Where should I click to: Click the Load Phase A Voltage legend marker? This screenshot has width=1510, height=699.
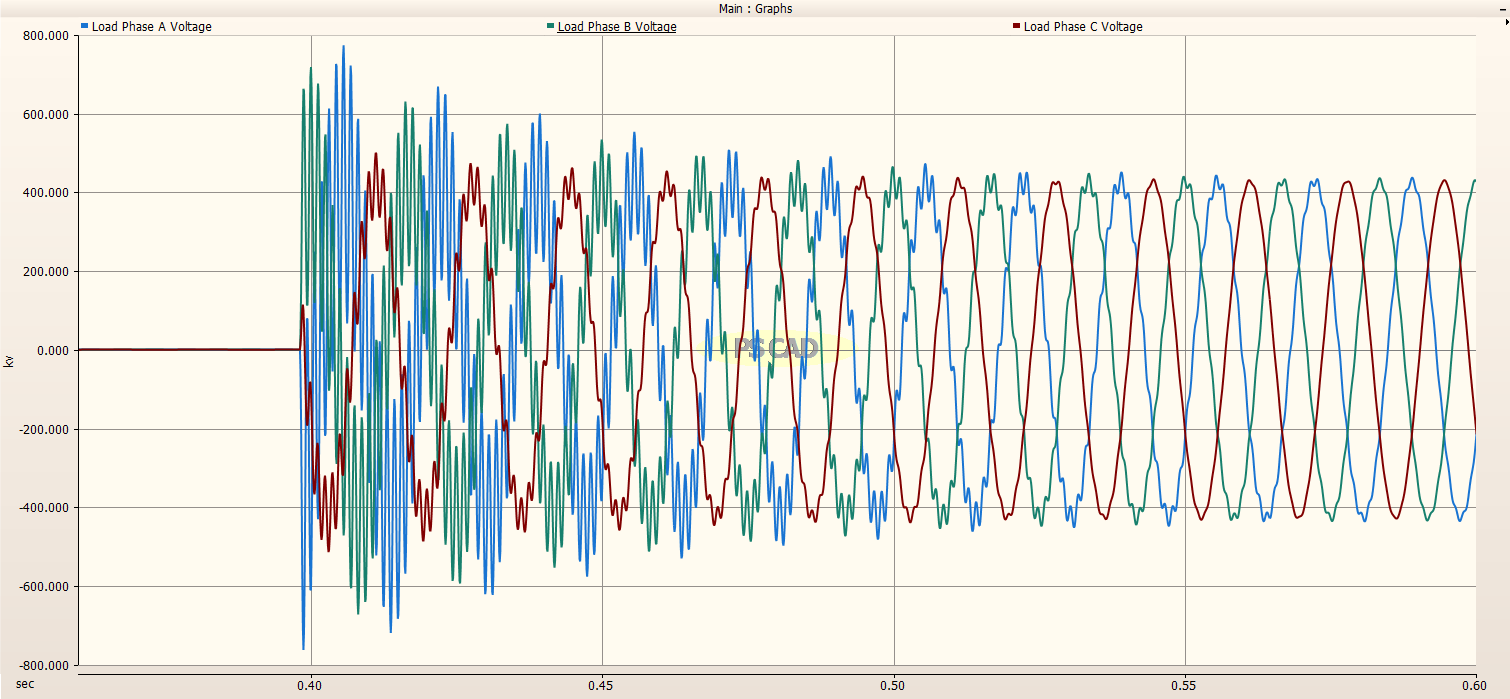click(x=84, y=27)
